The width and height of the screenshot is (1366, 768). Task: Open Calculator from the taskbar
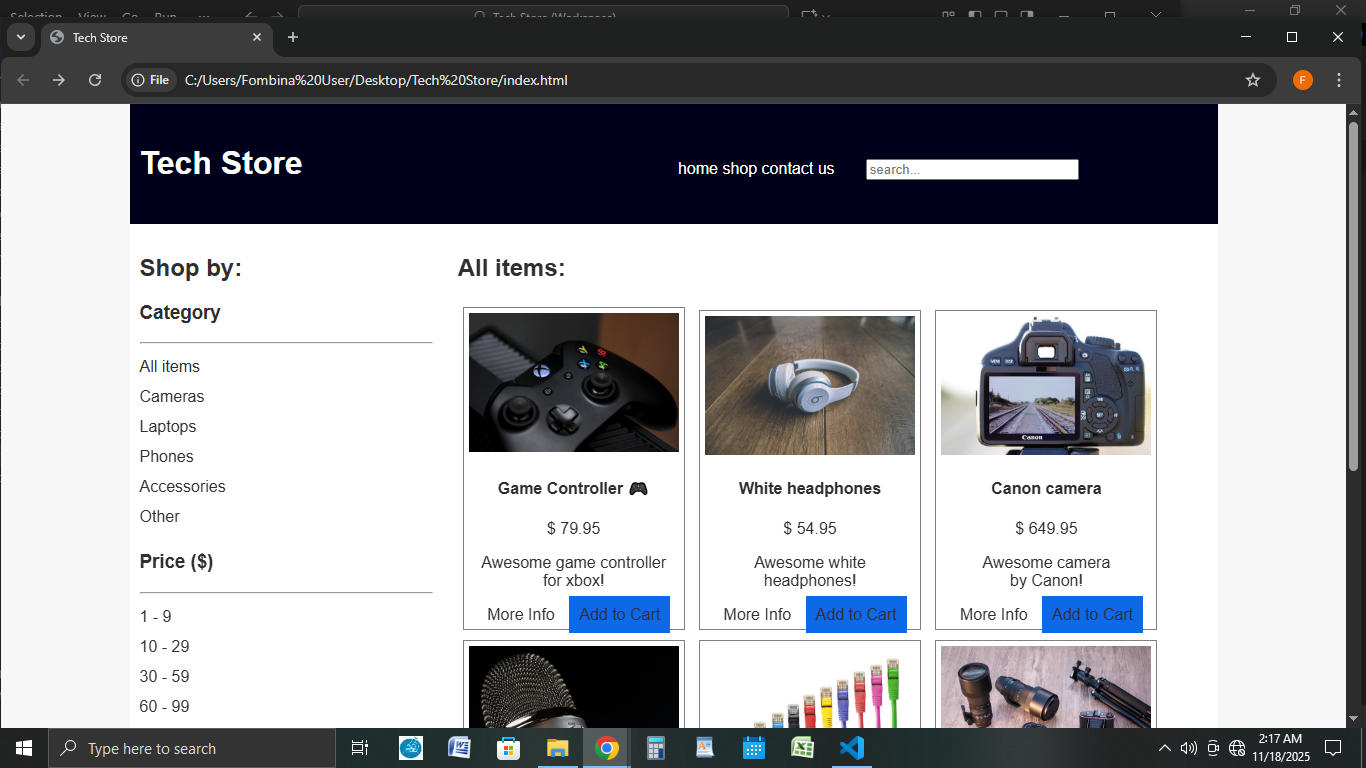tap(655, 748)
